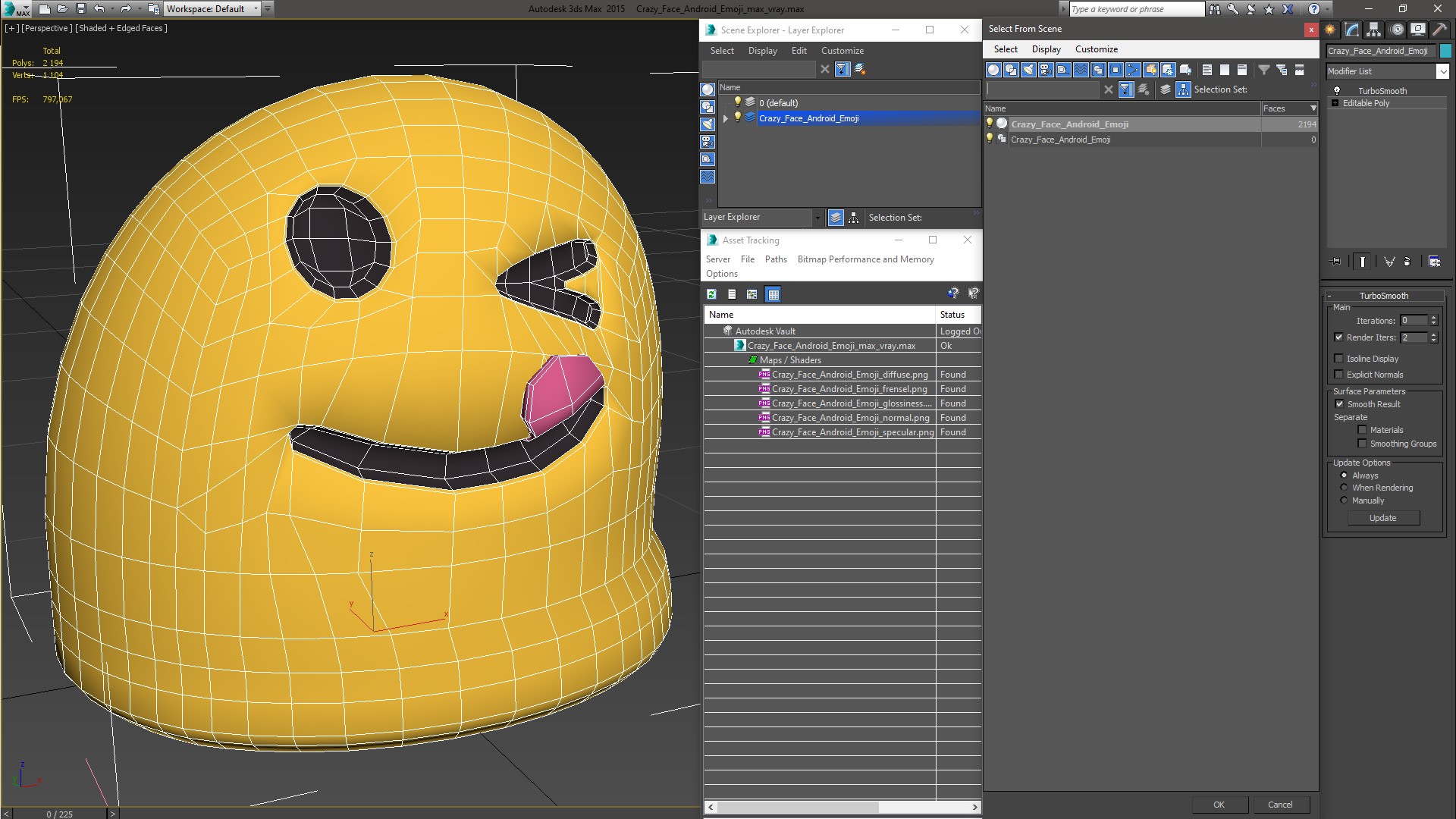1456x819 pixels.
Task: Open the Display command panel tab
Action: 1417,30
